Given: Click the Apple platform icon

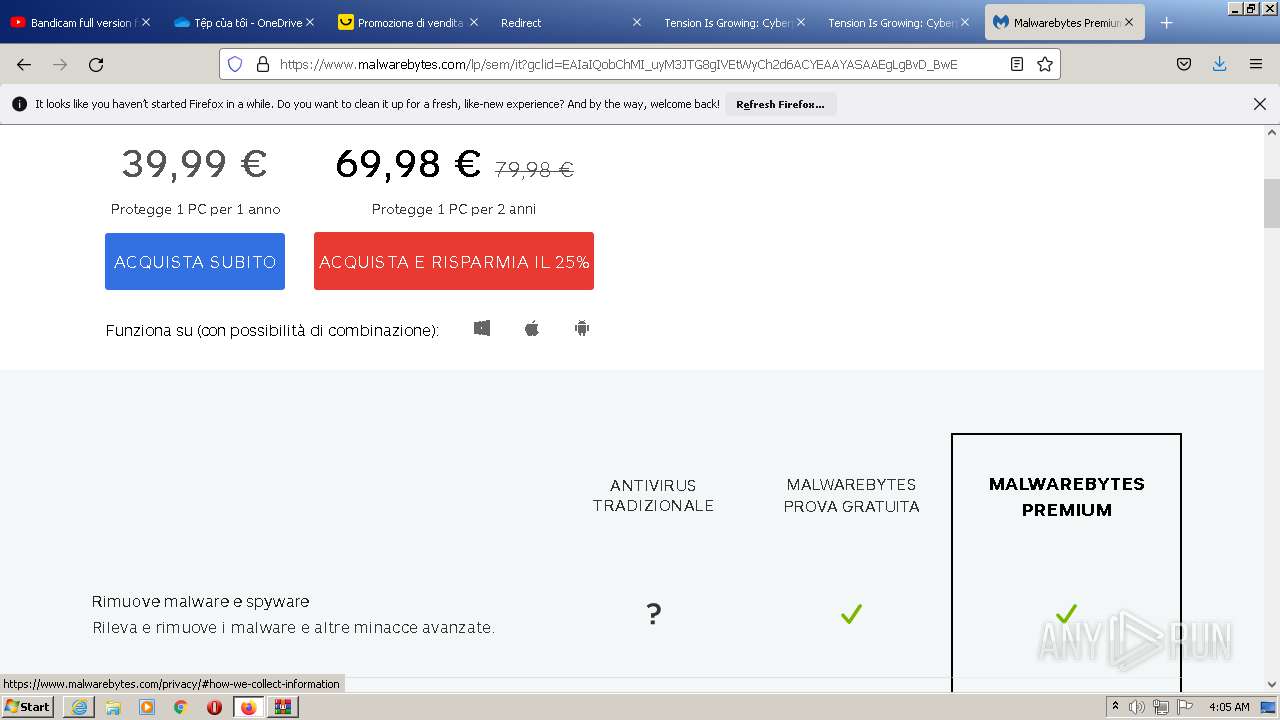Looking at the screenshot, I should 532,328.
